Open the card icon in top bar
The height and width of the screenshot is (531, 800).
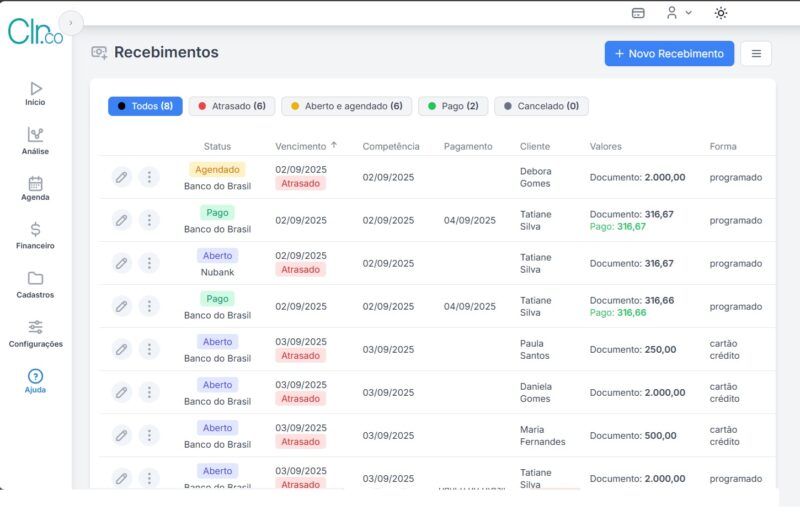(638, 13)
